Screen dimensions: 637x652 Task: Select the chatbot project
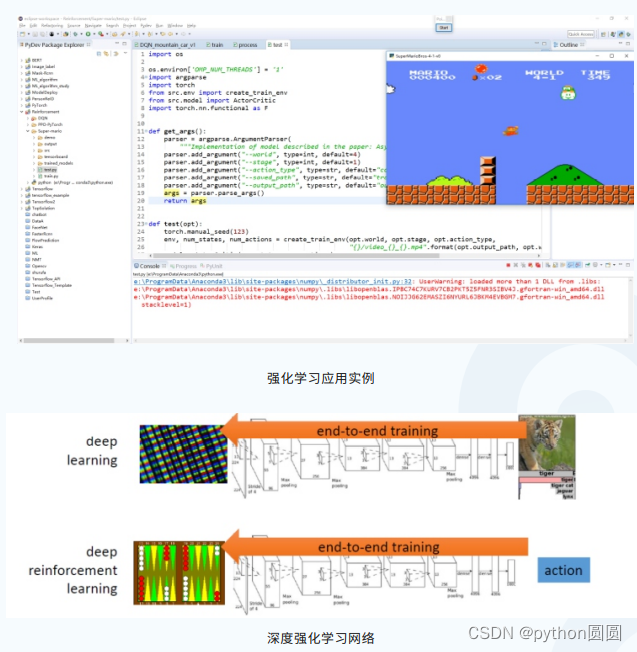tap(36, 215)
